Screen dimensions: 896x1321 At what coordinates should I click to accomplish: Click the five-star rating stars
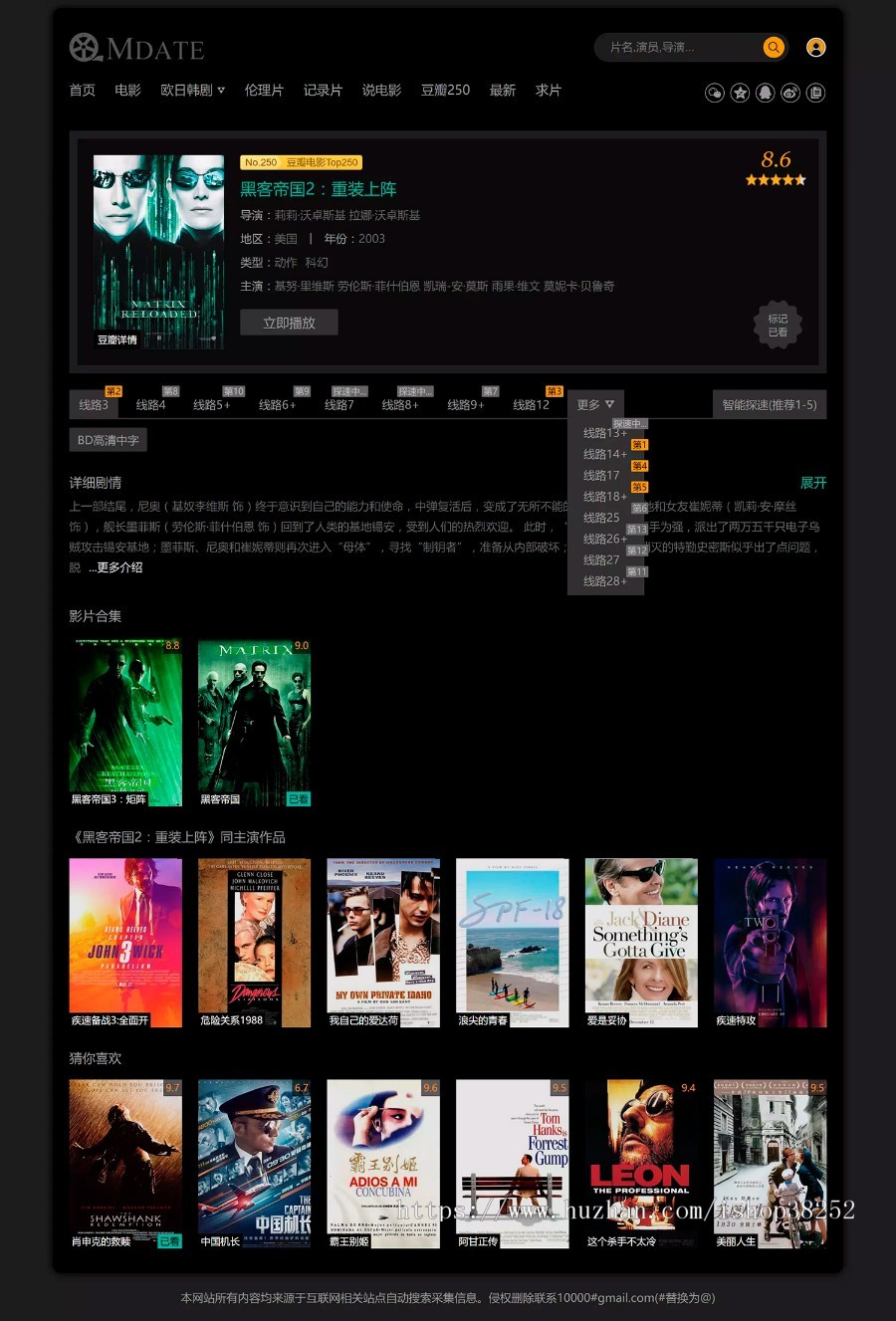coord(776,180)
